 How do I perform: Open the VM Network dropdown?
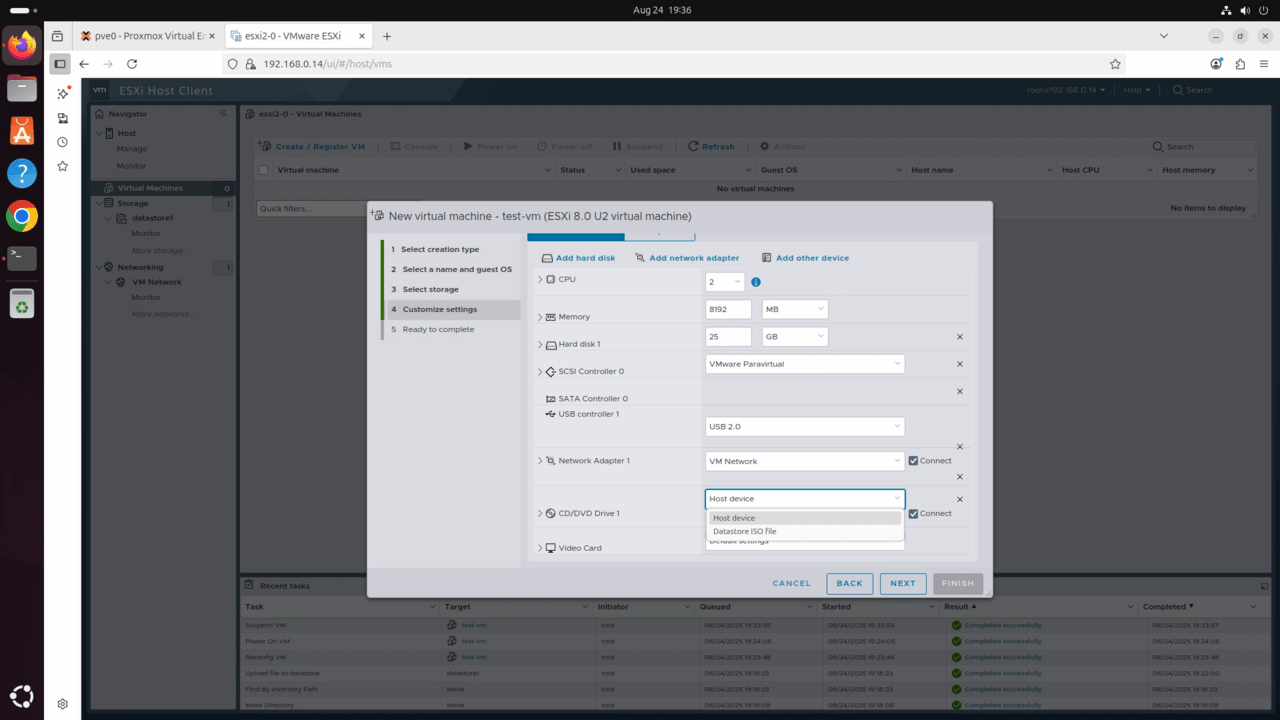click(805, 461)
